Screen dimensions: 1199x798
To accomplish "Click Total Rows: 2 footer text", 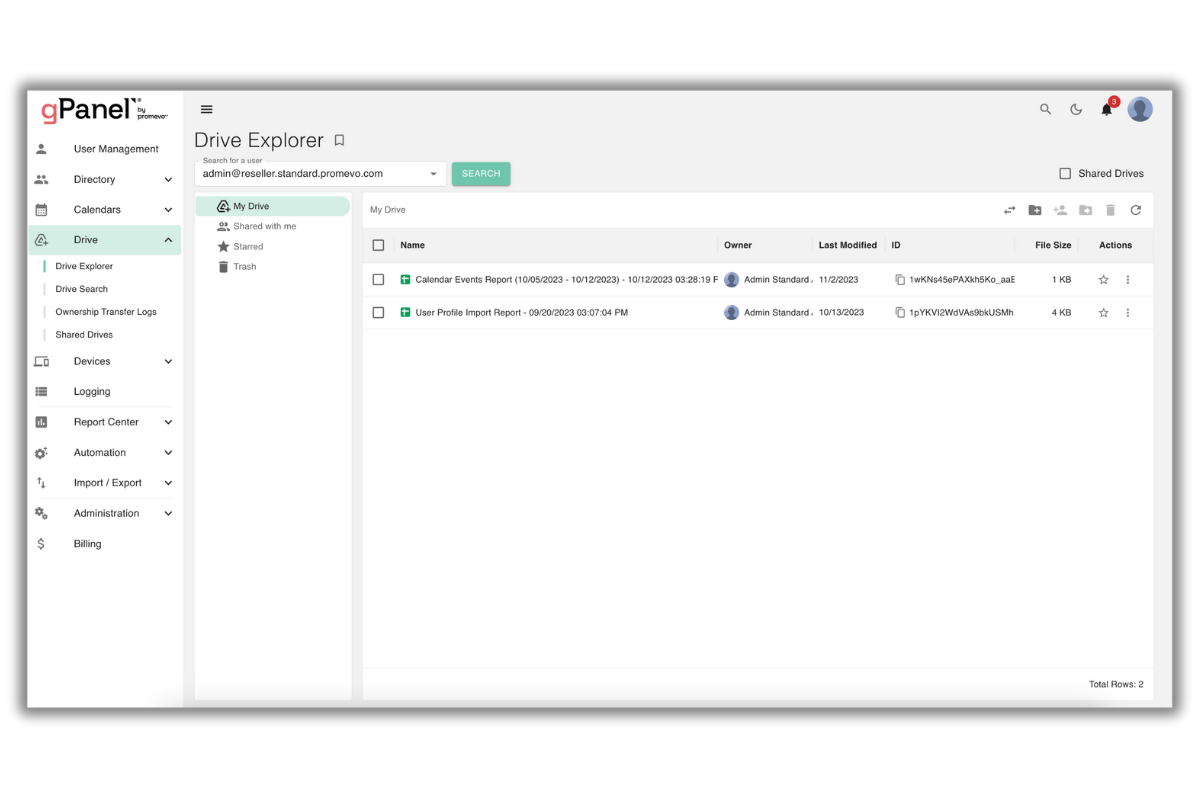I will coord(1116,685).
